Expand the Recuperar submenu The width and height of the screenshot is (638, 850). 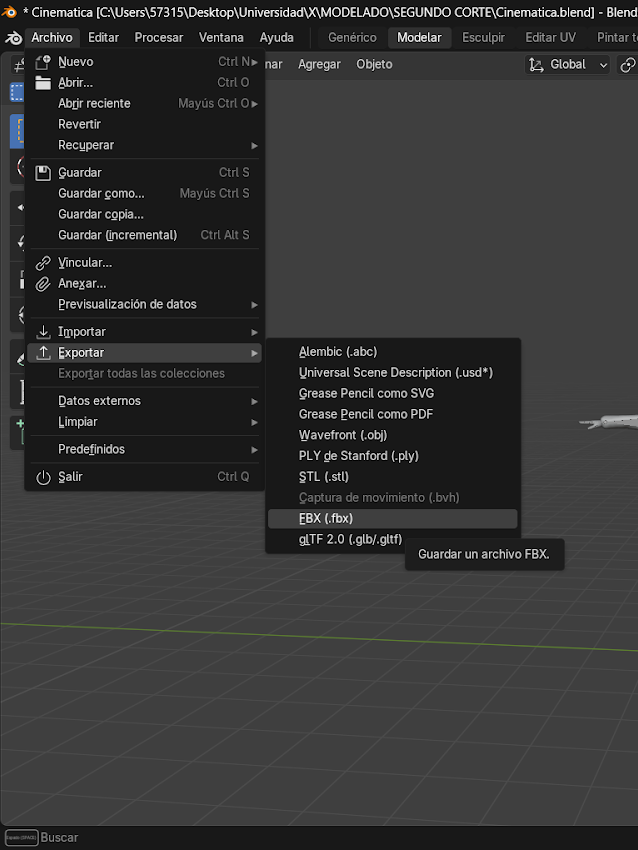[145, 145]
